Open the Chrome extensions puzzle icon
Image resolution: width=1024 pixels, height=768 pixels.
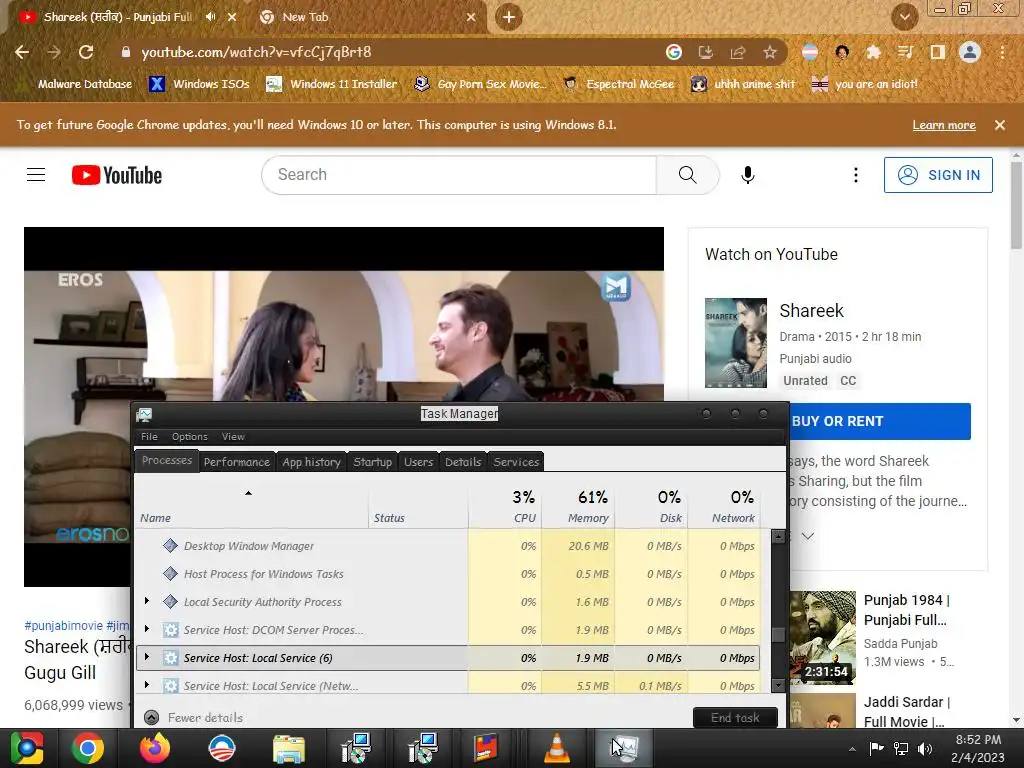point(873,52)
